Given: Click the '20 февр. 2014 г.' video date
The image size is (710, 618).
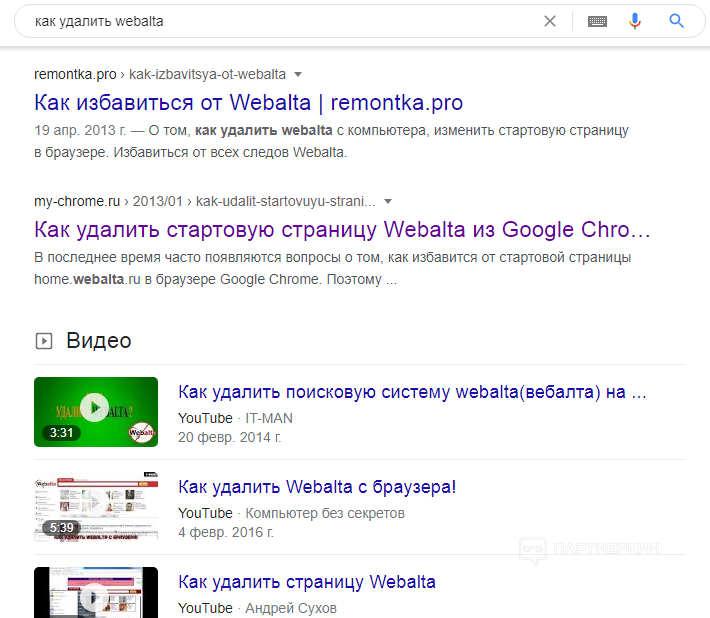Looking at the screenshot, I should tap(230, 437).
